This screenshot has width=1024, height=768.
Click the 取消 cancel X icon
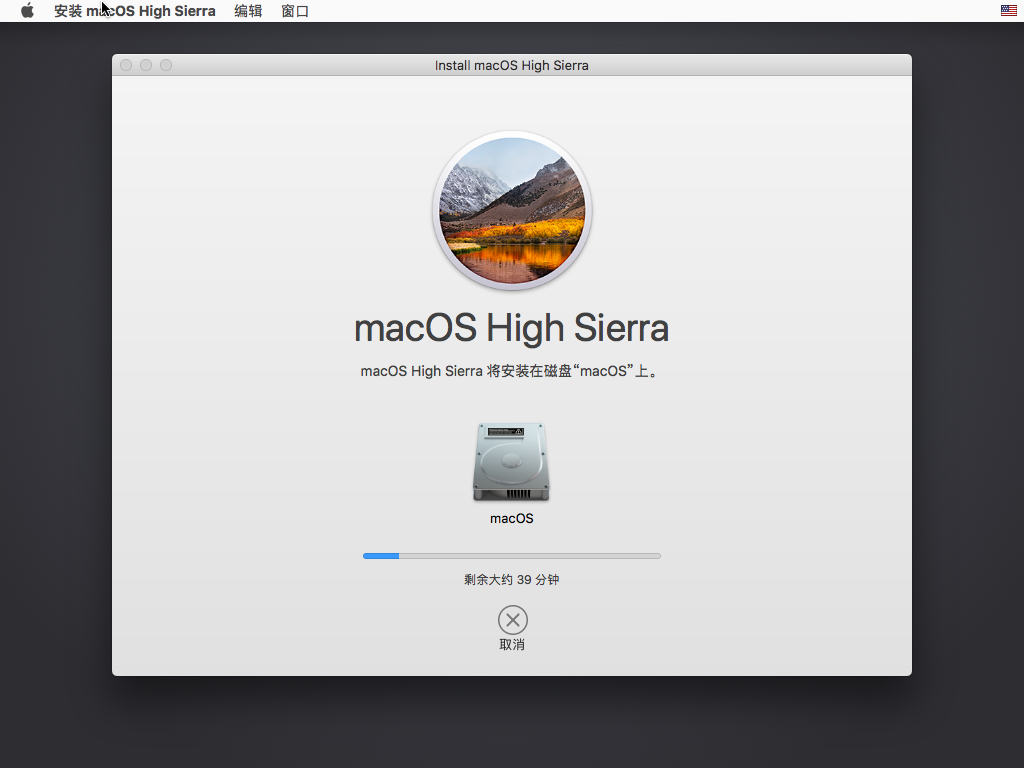point(513,620)
